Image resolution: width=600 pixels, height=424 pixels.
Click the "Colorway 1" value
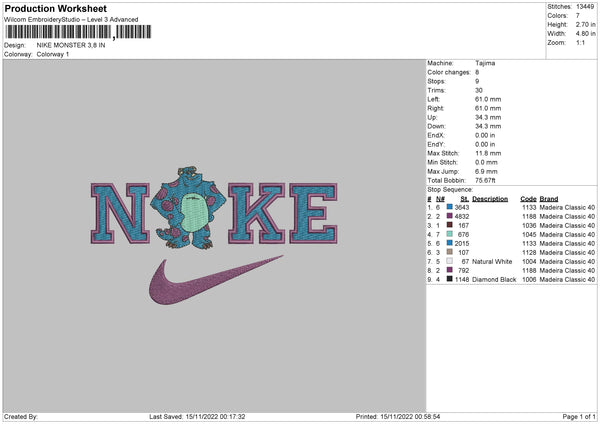pos(53,54)
